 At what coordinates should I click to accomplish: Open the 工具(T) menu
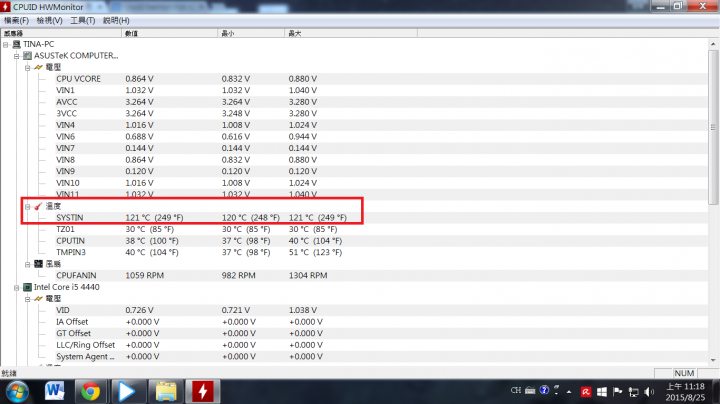(82, 21)
